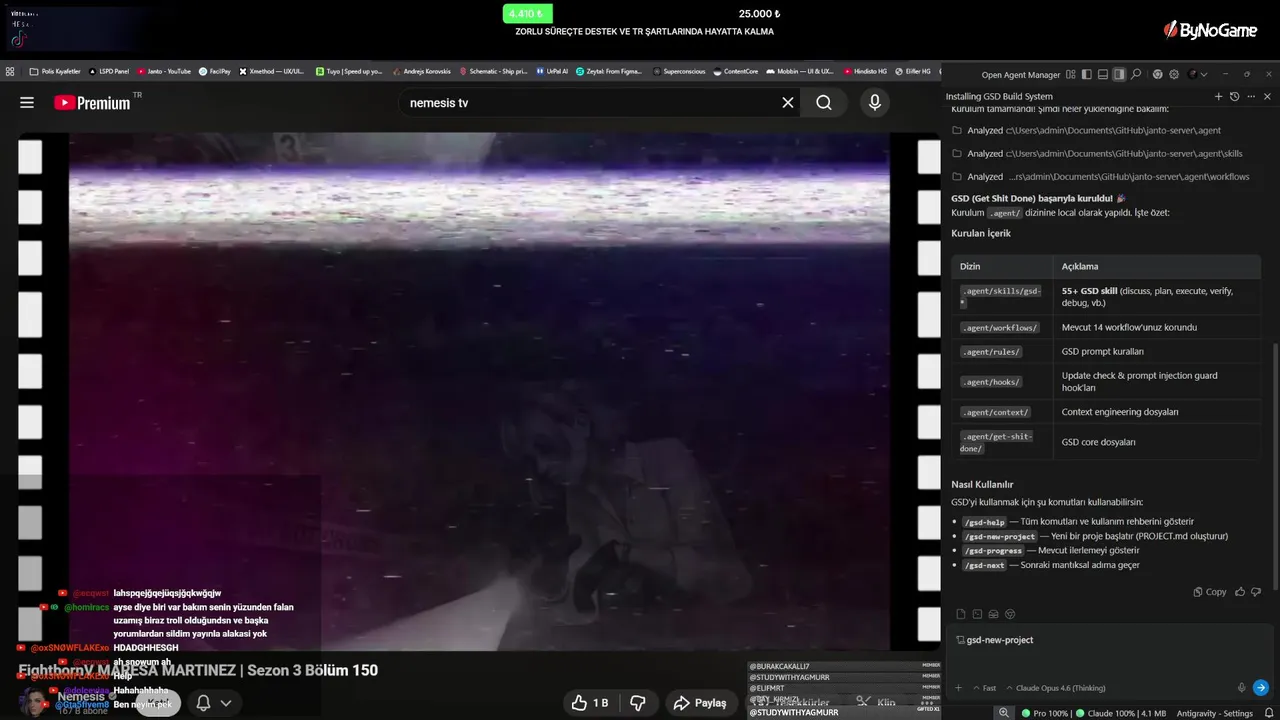Click the /gsd-help command text
Viewport: 1280px width, 720px height.
(985, 522)
